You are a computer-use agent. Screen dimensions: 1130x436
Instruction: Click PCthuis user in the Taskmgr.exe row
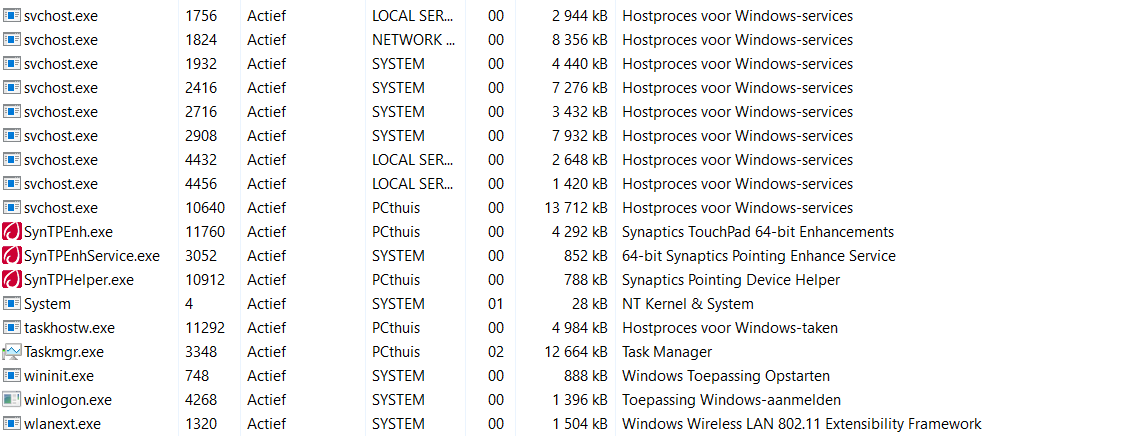coord(396,352)
